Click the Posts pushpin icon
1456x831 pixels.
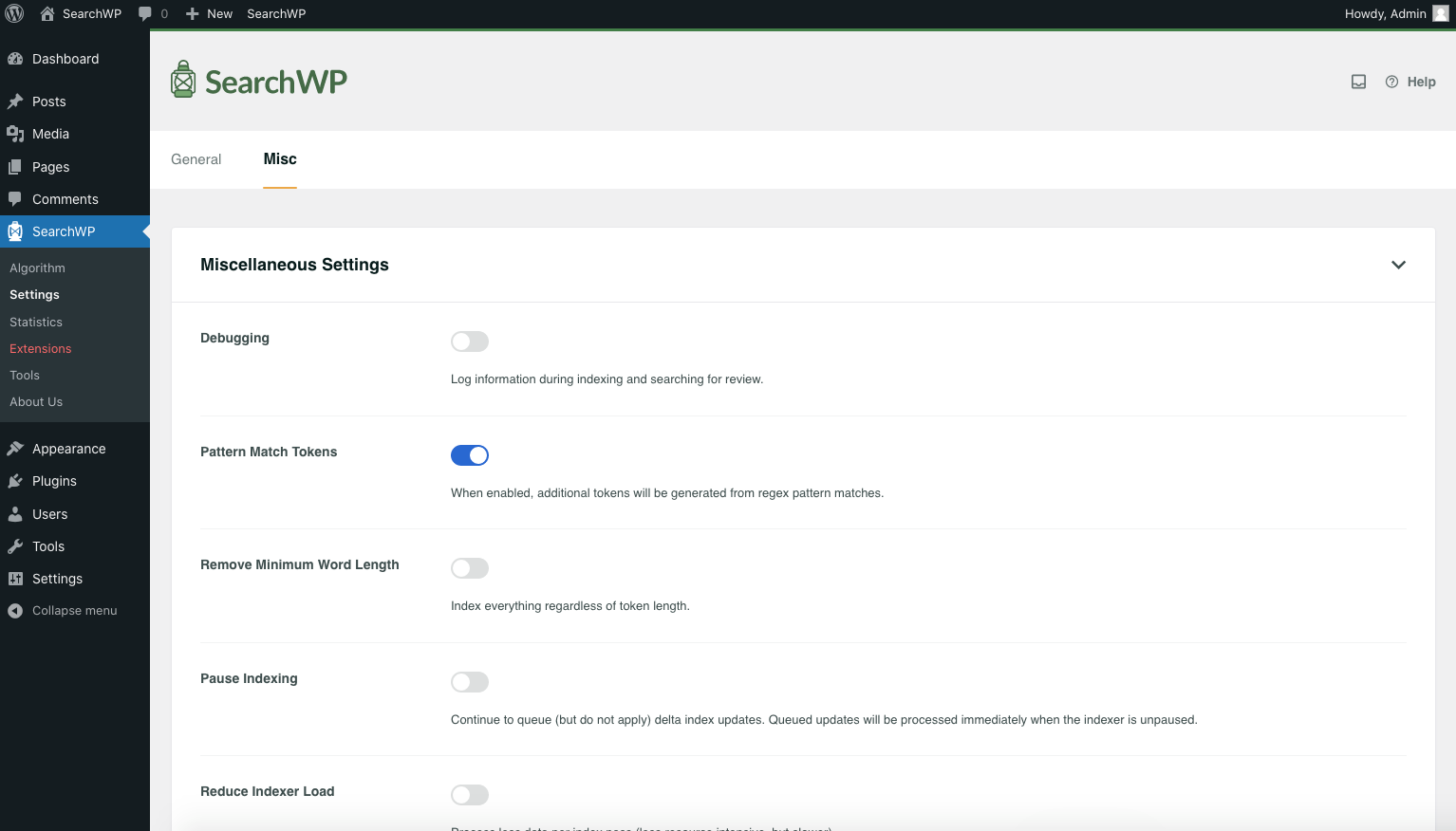(x=15, y=102)
